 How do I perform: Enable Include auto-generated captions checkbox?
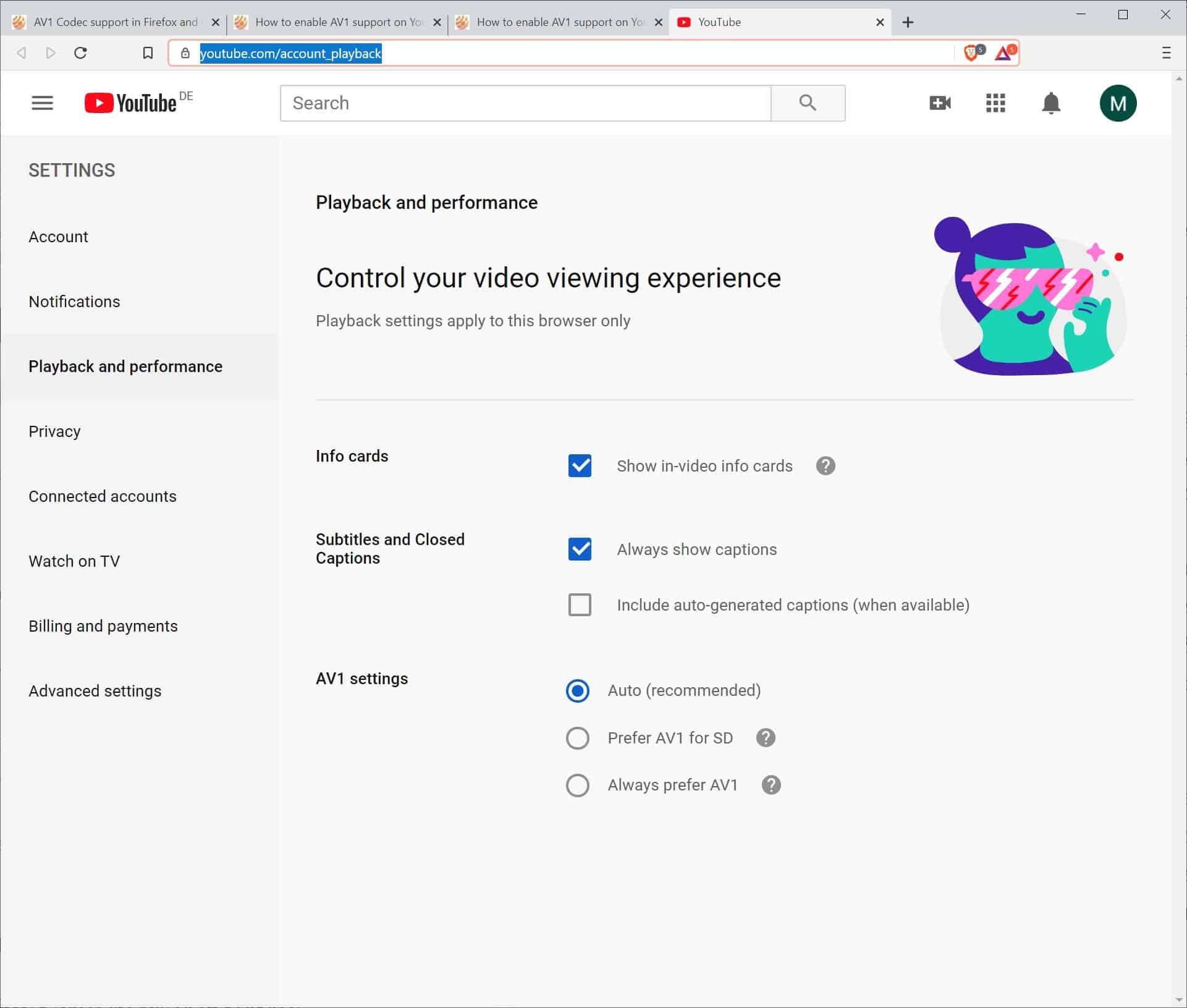point(580,604)
